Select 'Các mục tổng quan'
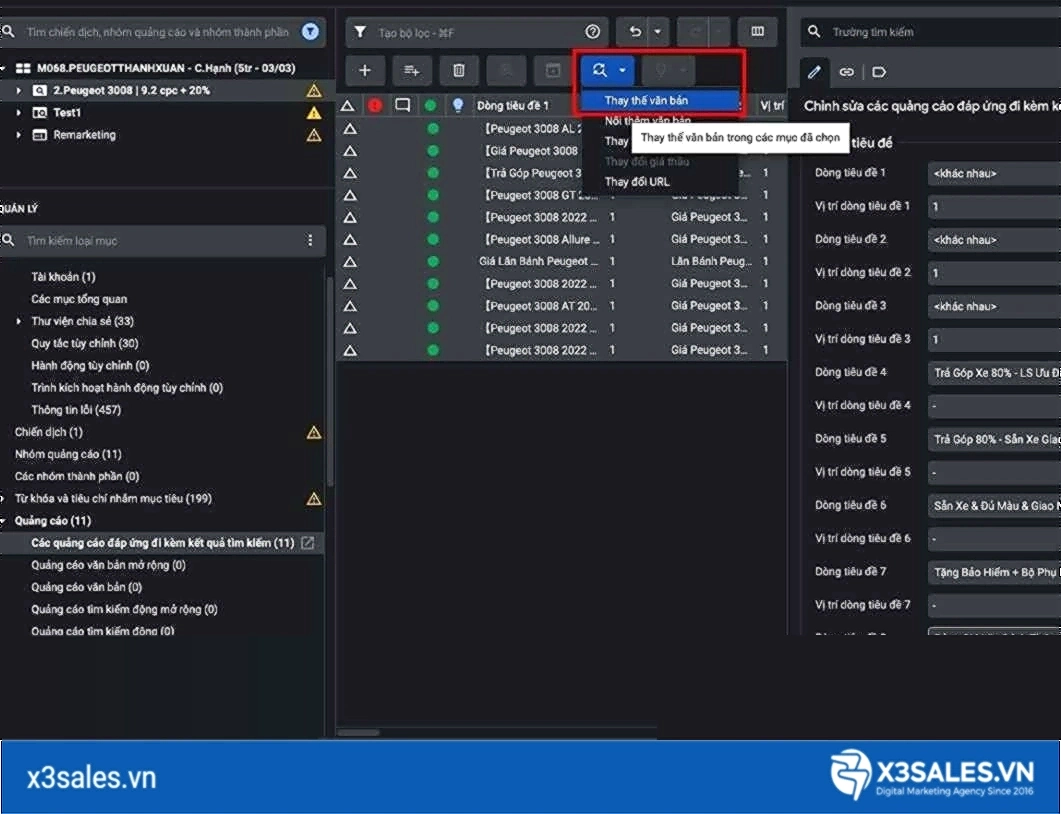The width and height of the screenshot is (1061, 814). click(79, 299)
